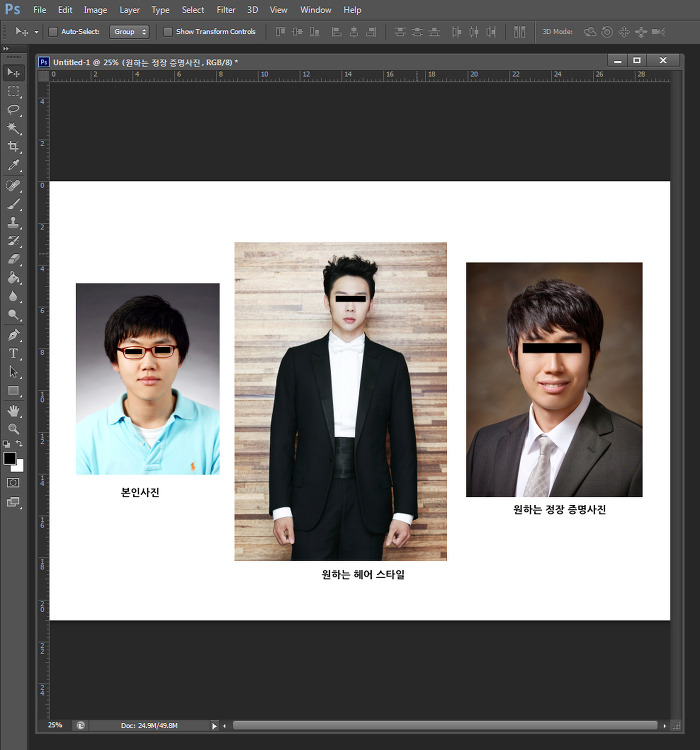Check Show Transform Controls
The width and height of the screenshot is (700, 750).
click(x=168, y=32)
